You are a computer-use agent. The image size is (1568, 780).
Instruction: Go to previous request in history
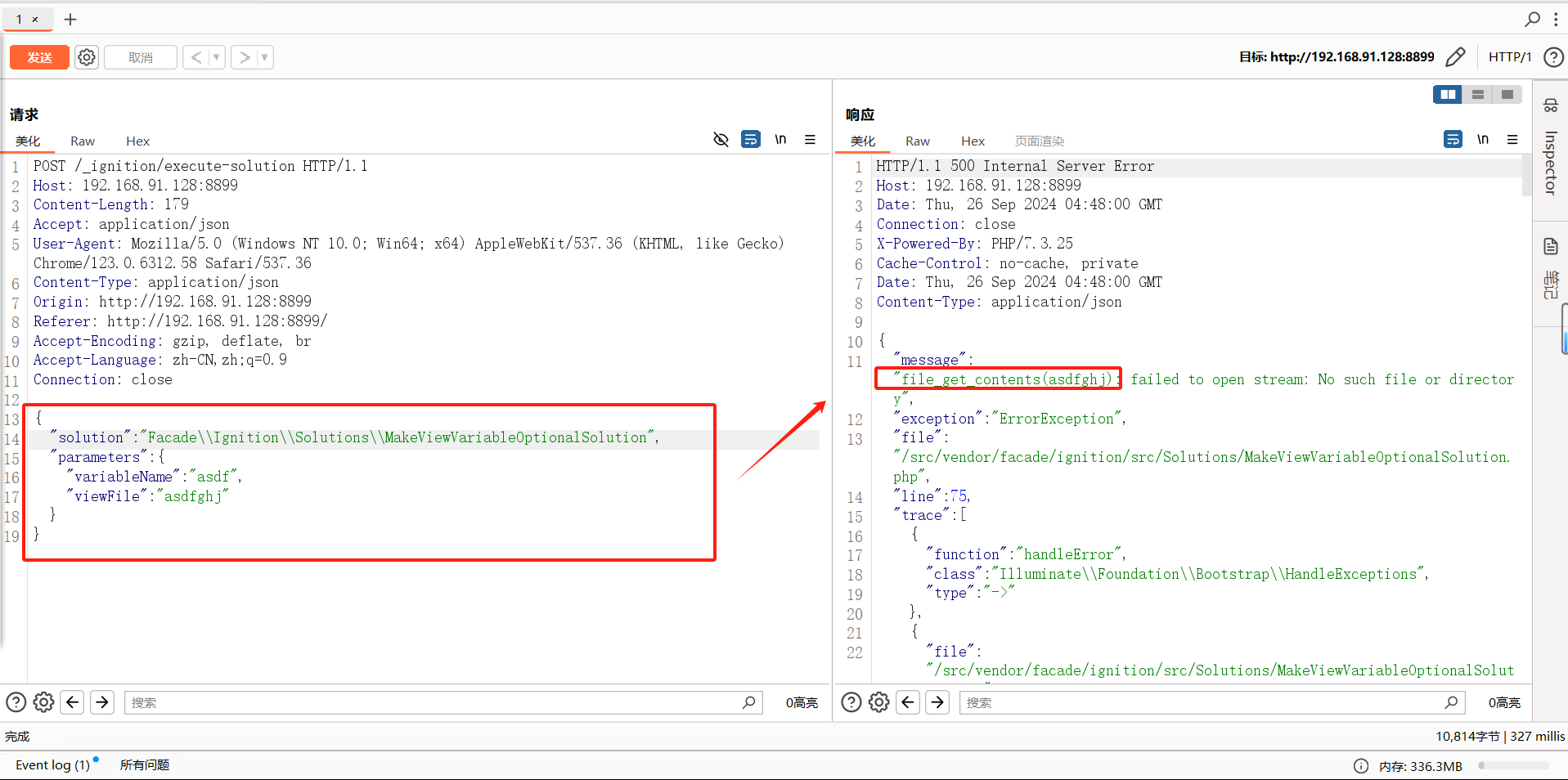click(196, 57)
